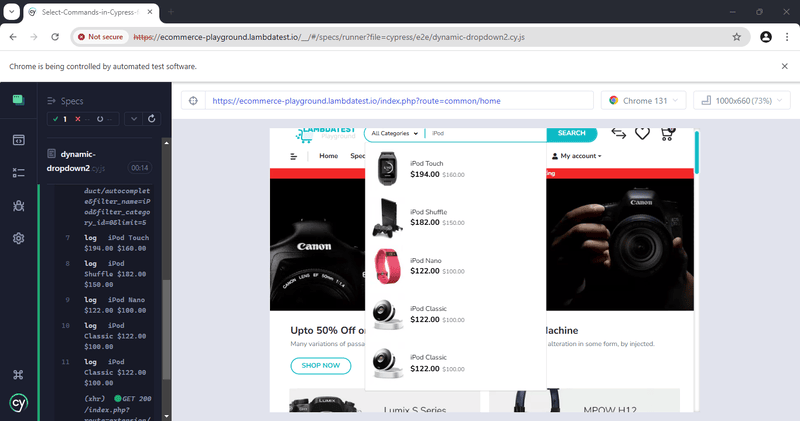Click the iPod search input field
800x421 pixels.
click(x=486, y=133)
